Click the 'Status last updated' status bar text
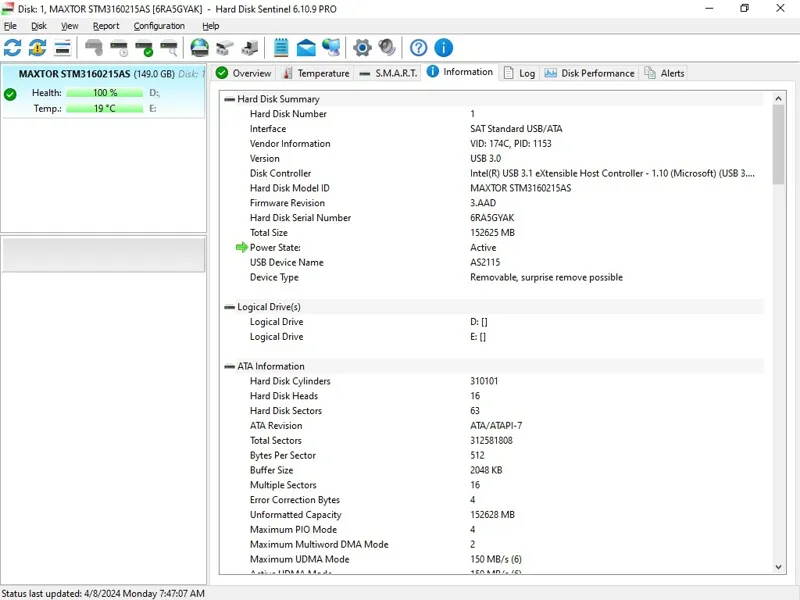This screenshot has width=800, height=600. pos(103,593)
